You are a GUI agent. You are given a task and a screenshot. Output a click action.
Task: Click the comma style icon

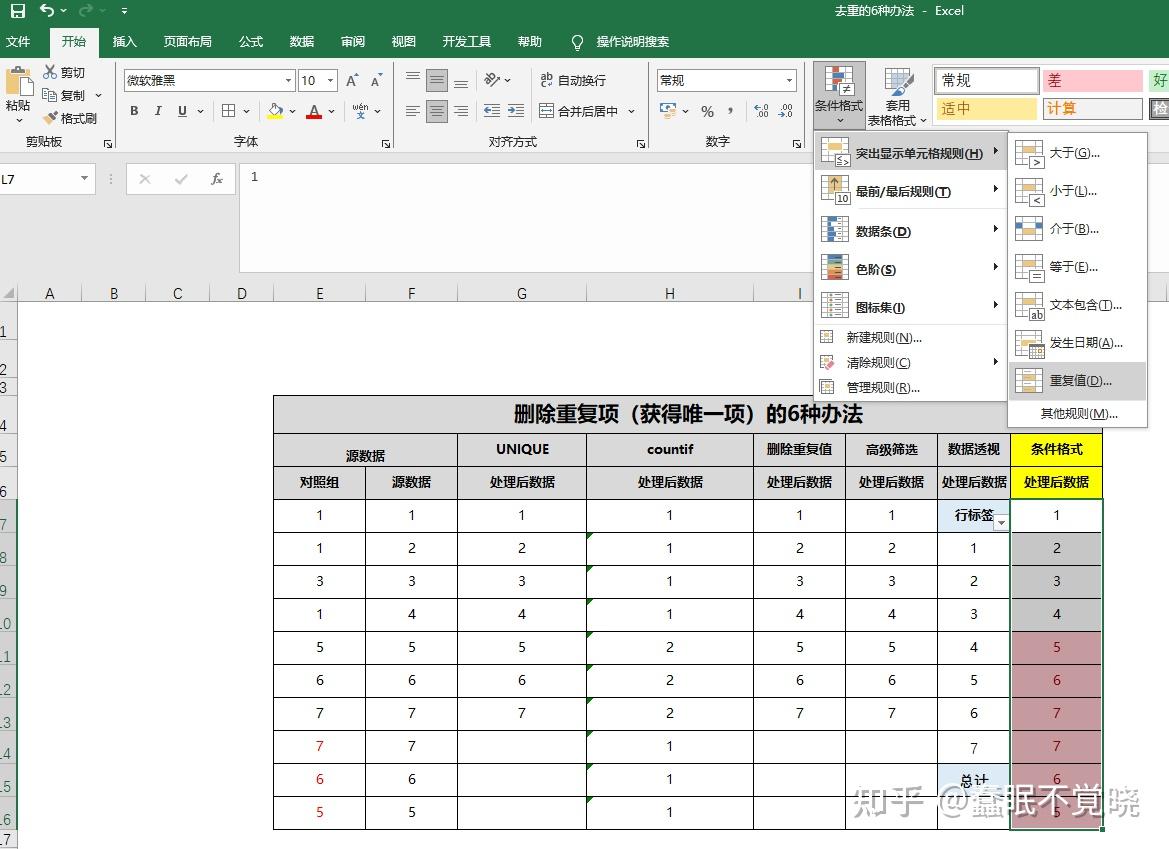pos(731,111)
